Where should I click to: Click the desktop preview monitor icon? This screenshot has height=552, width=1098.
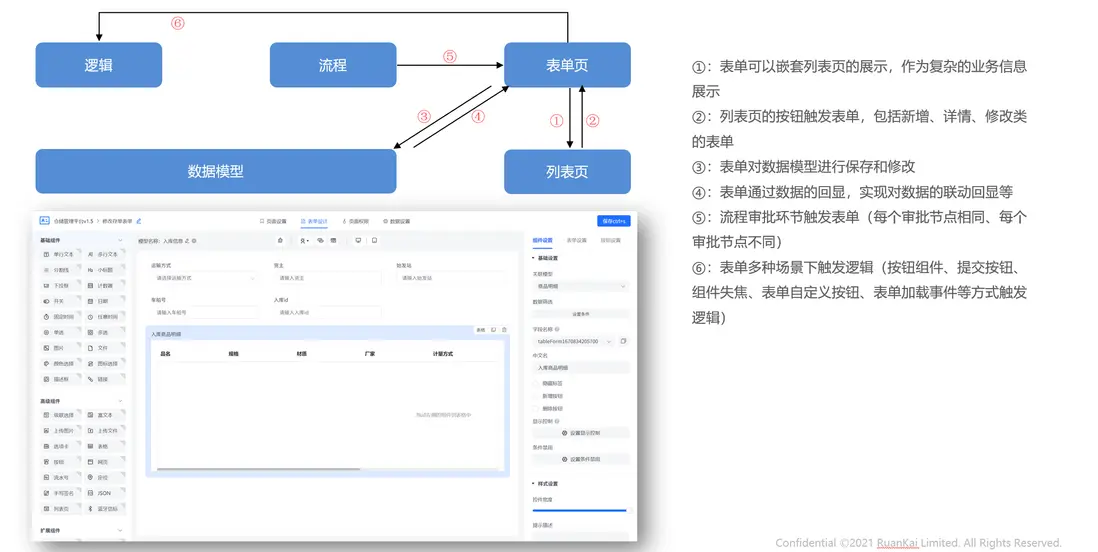click(x=358, y=240)
